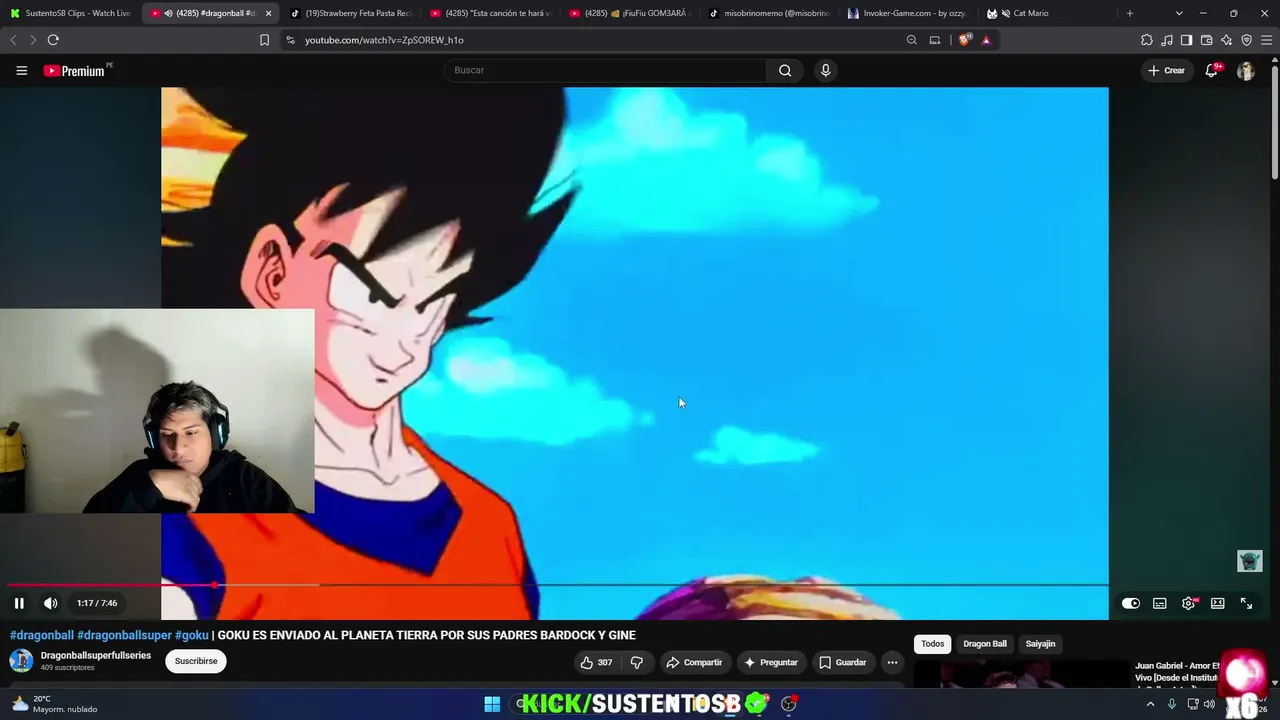The width and height of the screenshot is (1280, 720).
Task: Open the Dragonballsuperfullseries channel name link
Action: coord(96,656)
